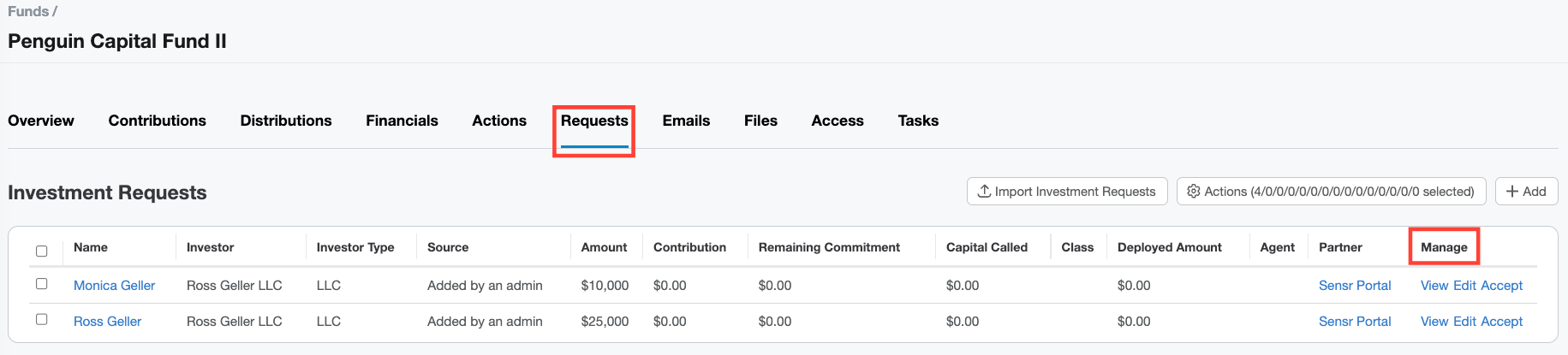
Task: Click the Partner column header
Action: (x=1340, y=247)
